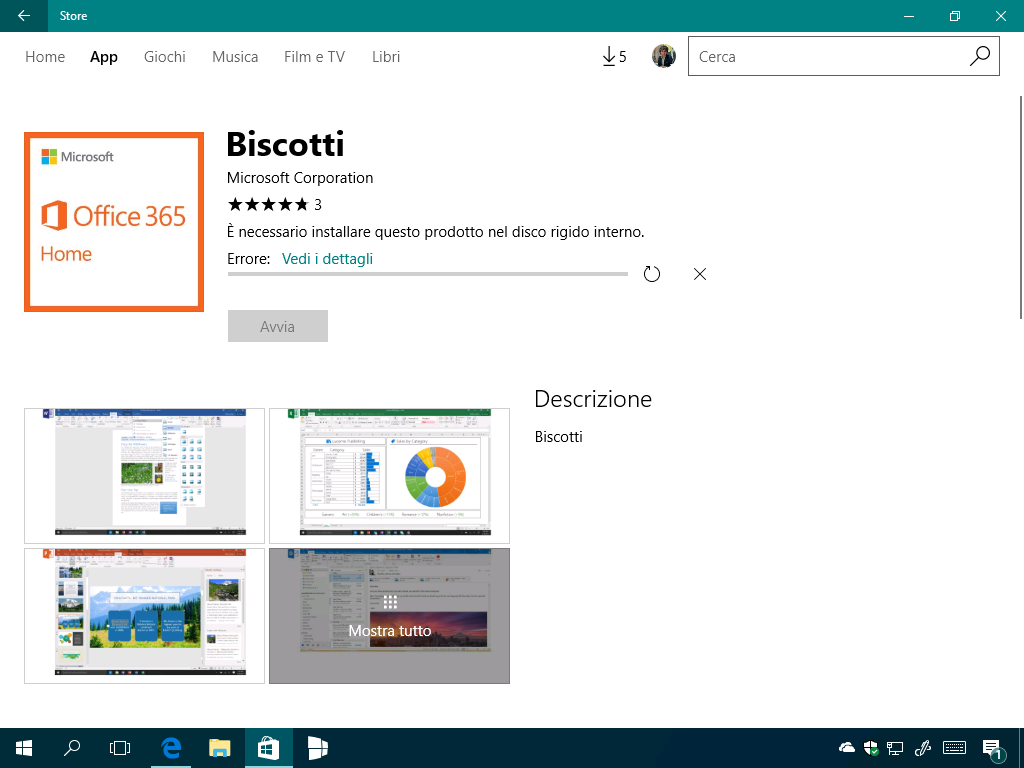
Task: Click the vertical scrollbar of the Store page
Action: (1021, 208)
